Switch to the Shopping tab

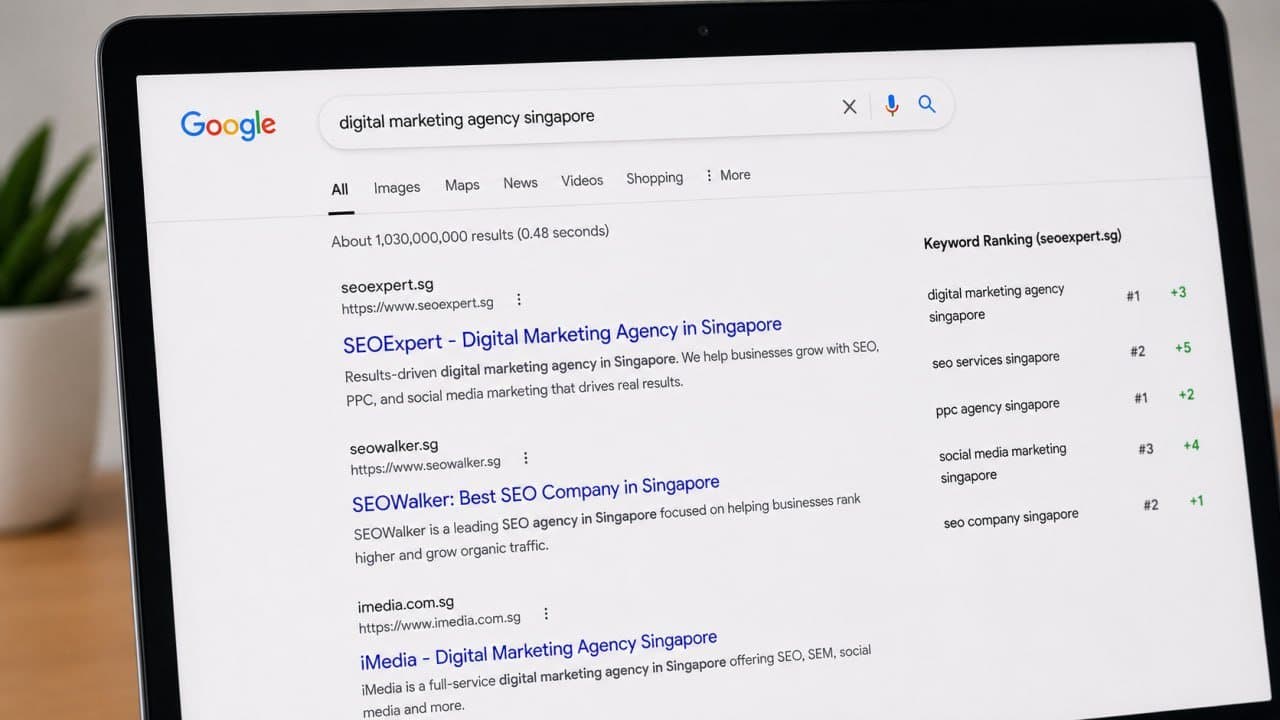655,178
